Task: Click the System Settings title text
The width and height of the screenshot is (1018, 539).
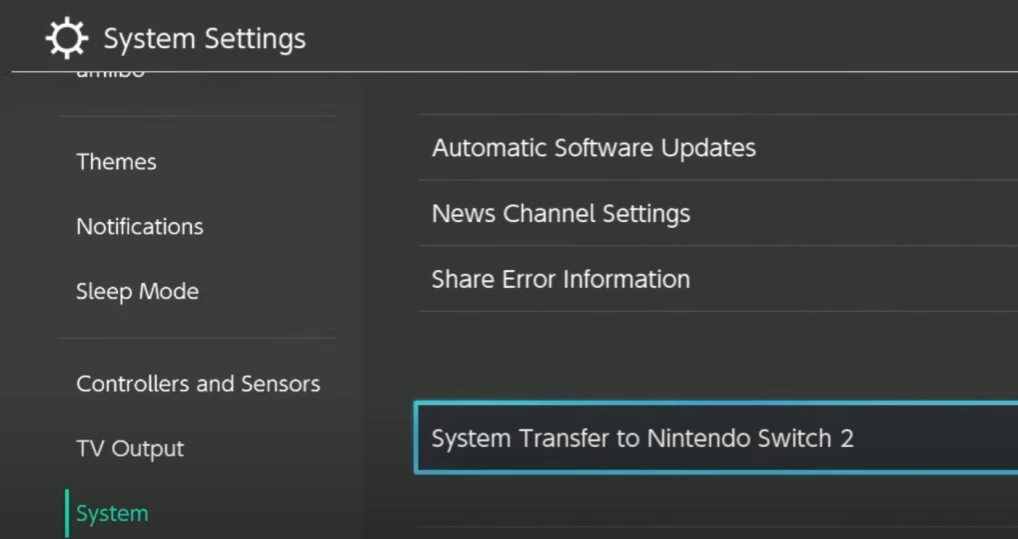Action: (204, 39)
